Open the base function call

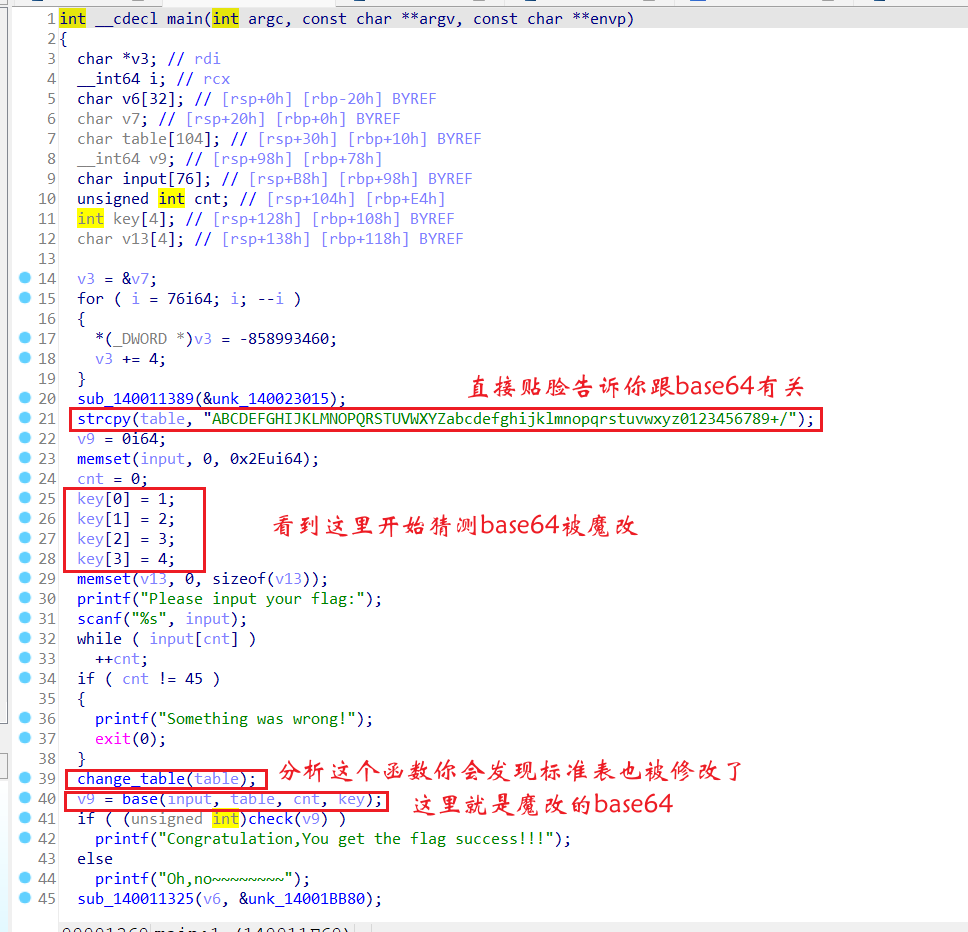[x=140, y=799]
